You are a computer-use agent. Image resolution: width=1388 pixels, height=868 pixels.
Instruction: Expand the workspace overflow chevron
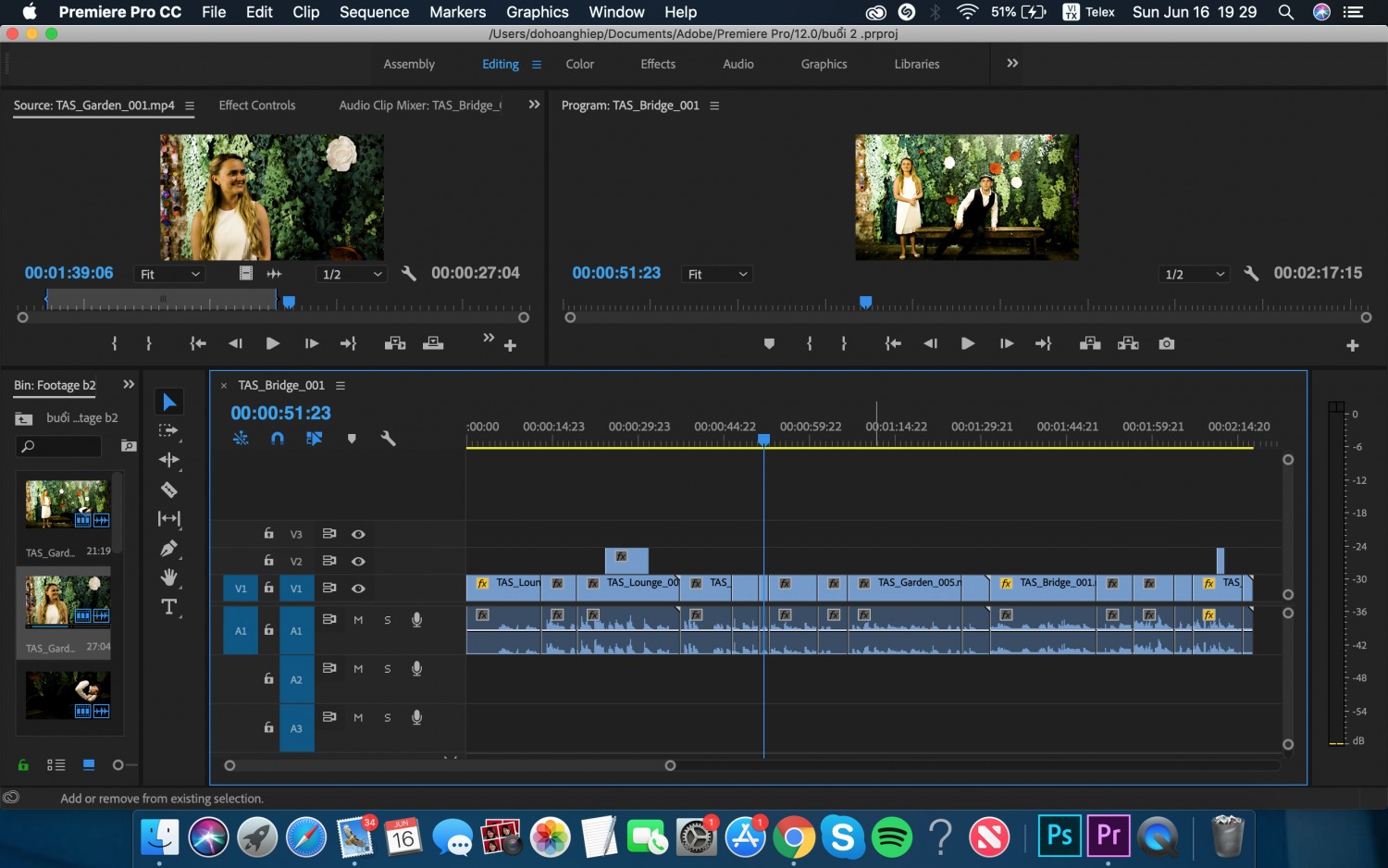(x=1012, y=63)
